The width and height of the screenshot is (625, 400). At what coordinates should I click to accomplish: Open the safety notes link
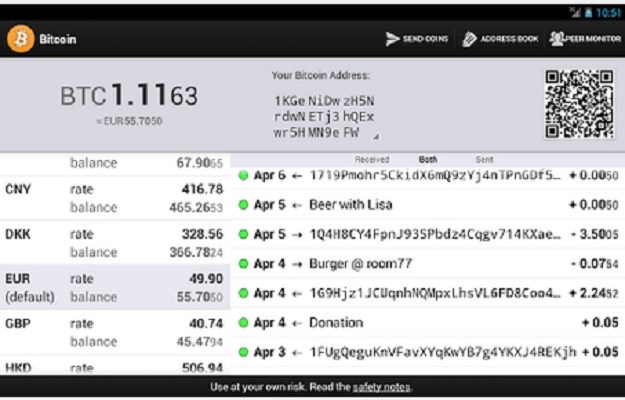coord(381,387)
